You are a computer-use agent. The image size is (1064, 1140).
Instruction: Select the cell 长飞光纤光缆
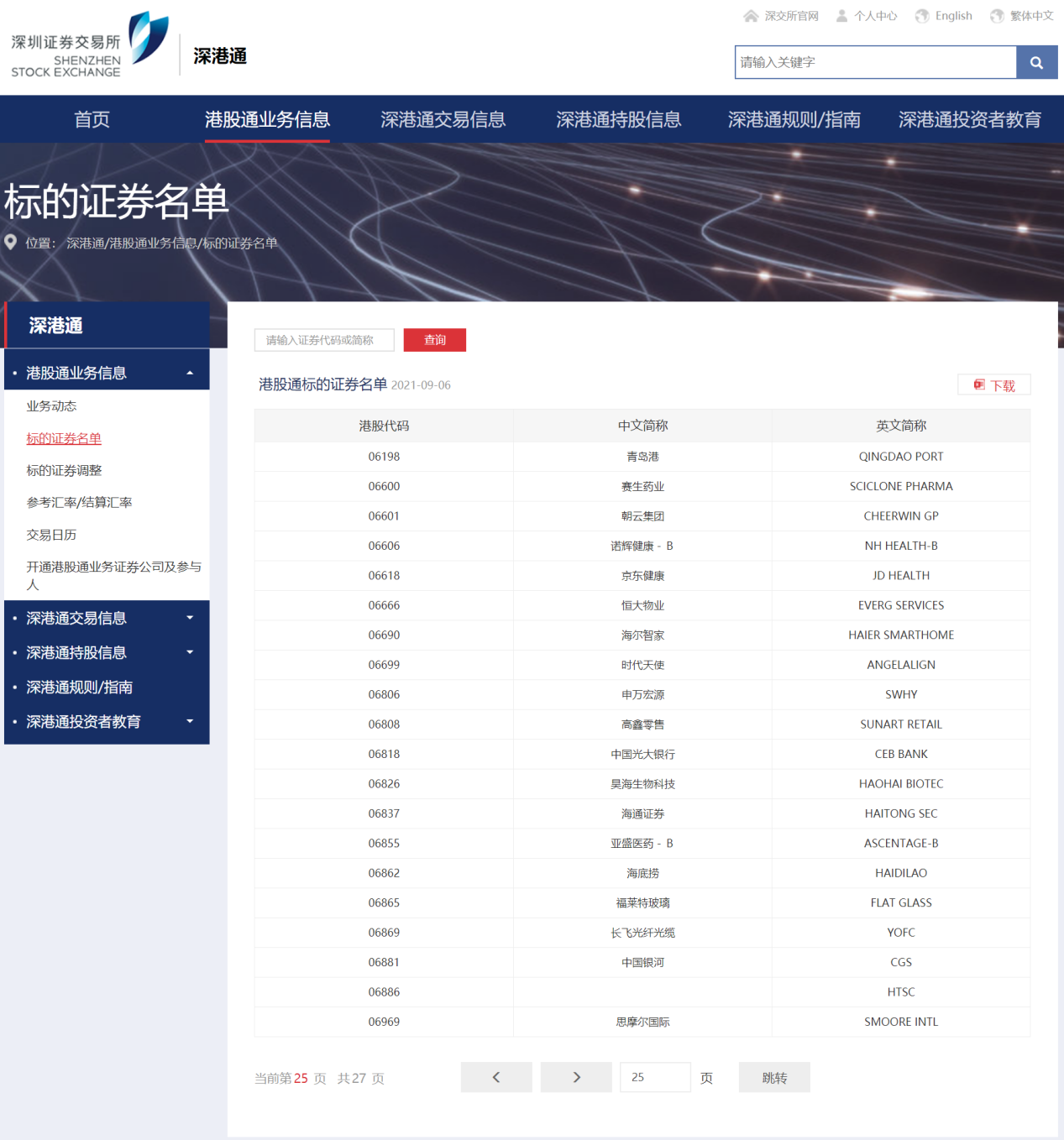[642, 933]
